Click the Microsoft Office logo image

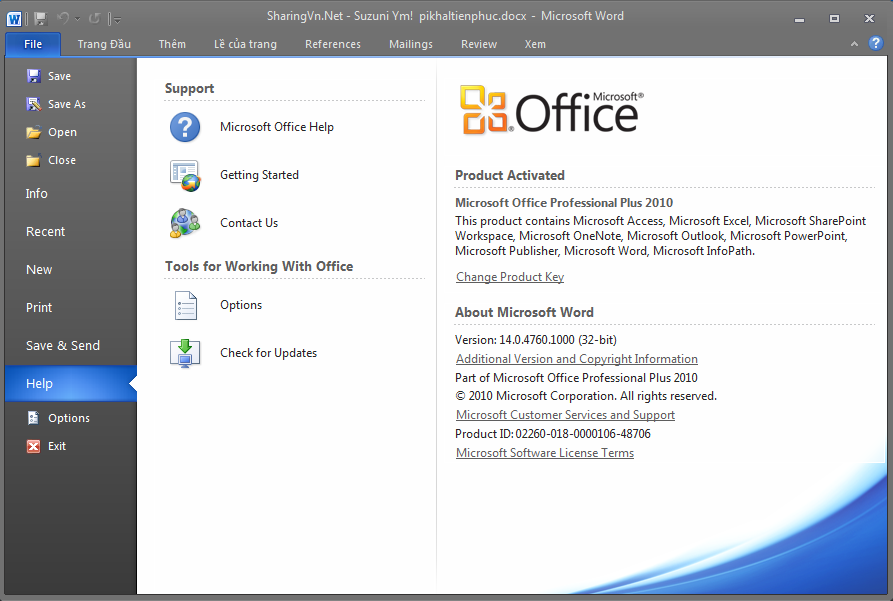(x=551, y=110)
